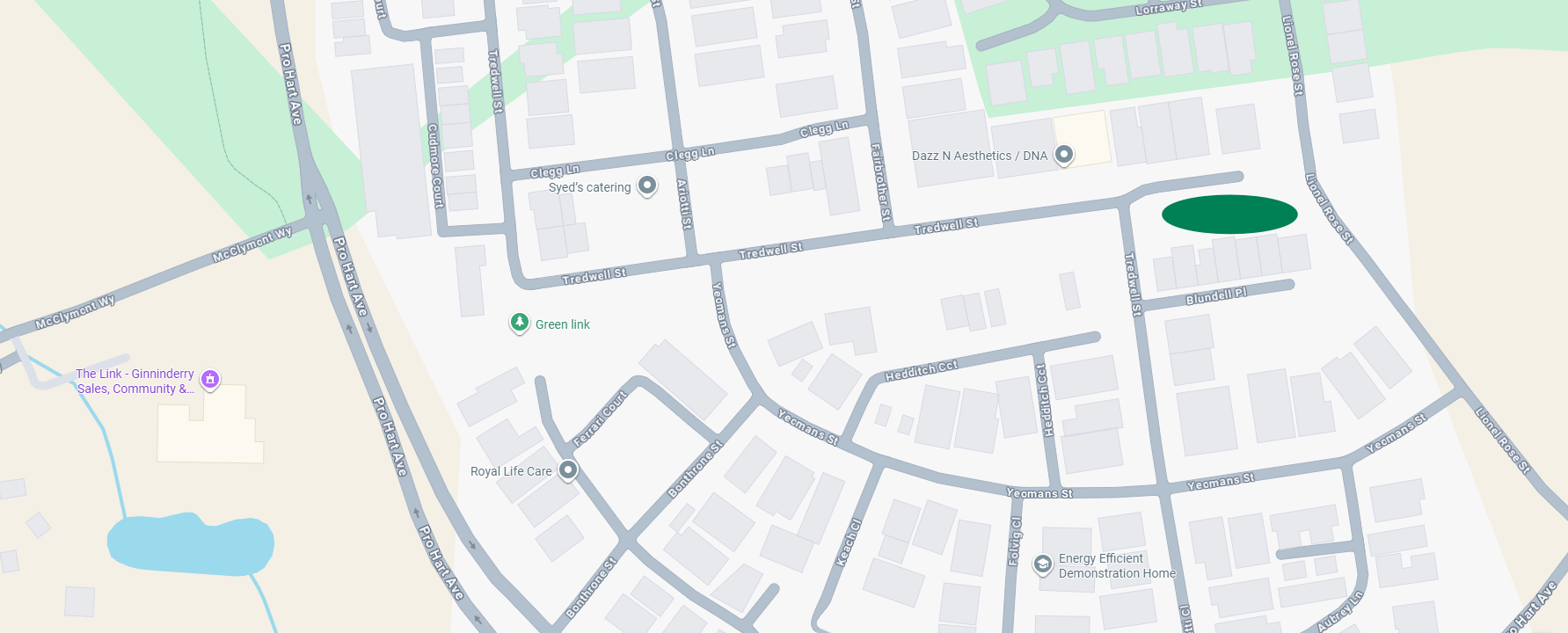This screenshot has height=633, width=1568.
Task: Open Royal Life Care text label
Action: click(x=511, y=471)
